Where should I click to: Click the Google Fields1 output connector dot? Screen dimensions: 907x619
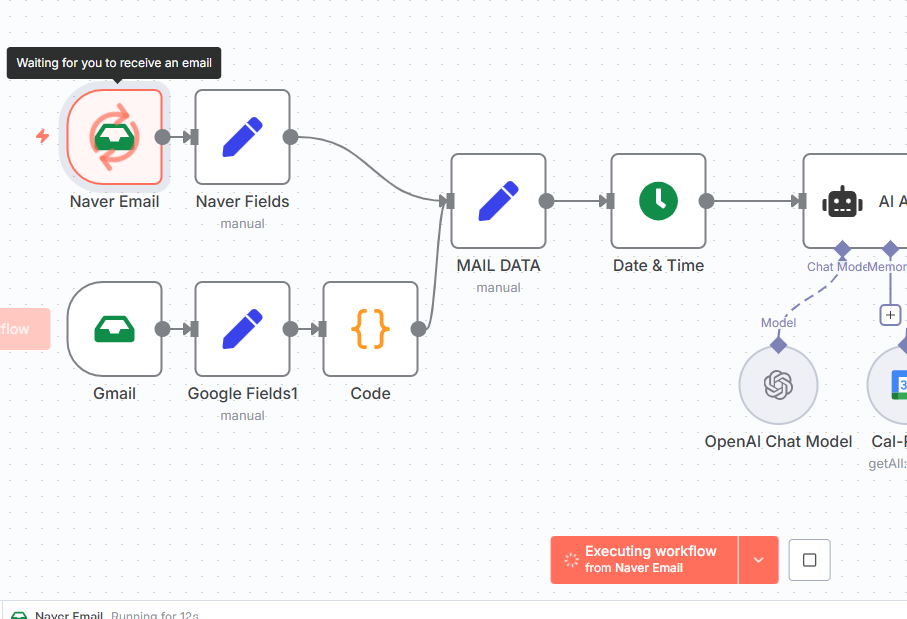(x=290, y=329)
